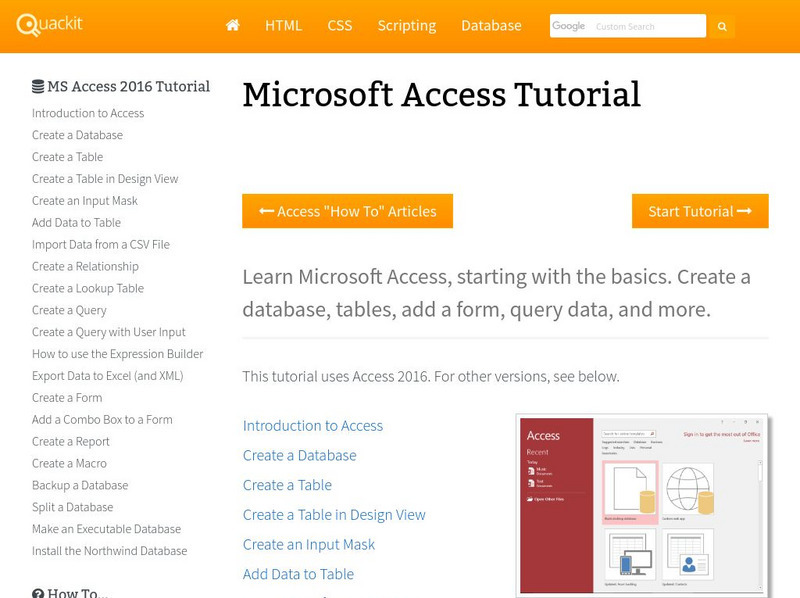Open Create a Table in Design View main link
Viewport: 800px width, 598px height.
tap(334, 515)
